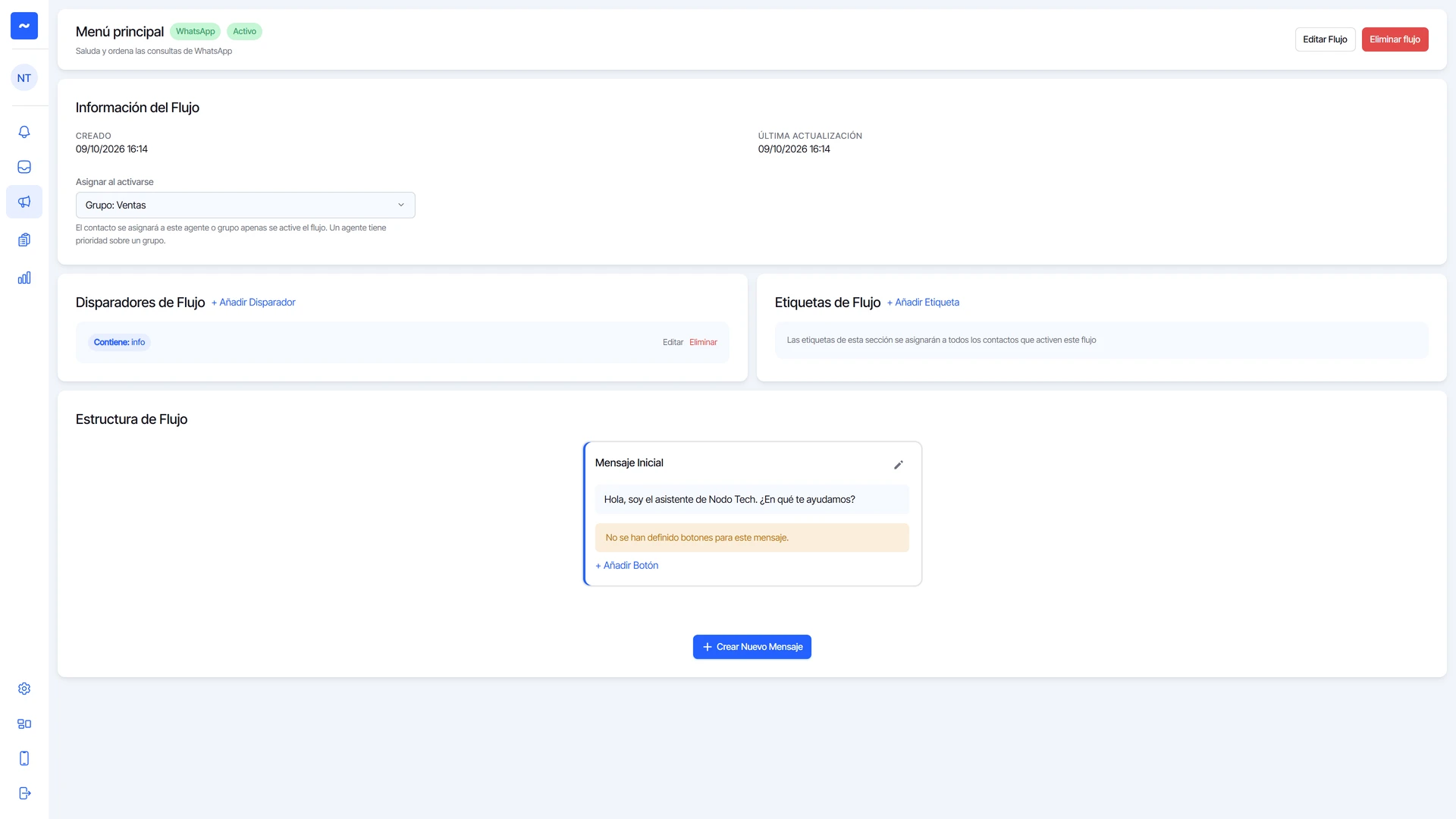This screenshot has height=819, width=1456.
Task: Click the Asignar al activarse label
Action: pos(115,182)
